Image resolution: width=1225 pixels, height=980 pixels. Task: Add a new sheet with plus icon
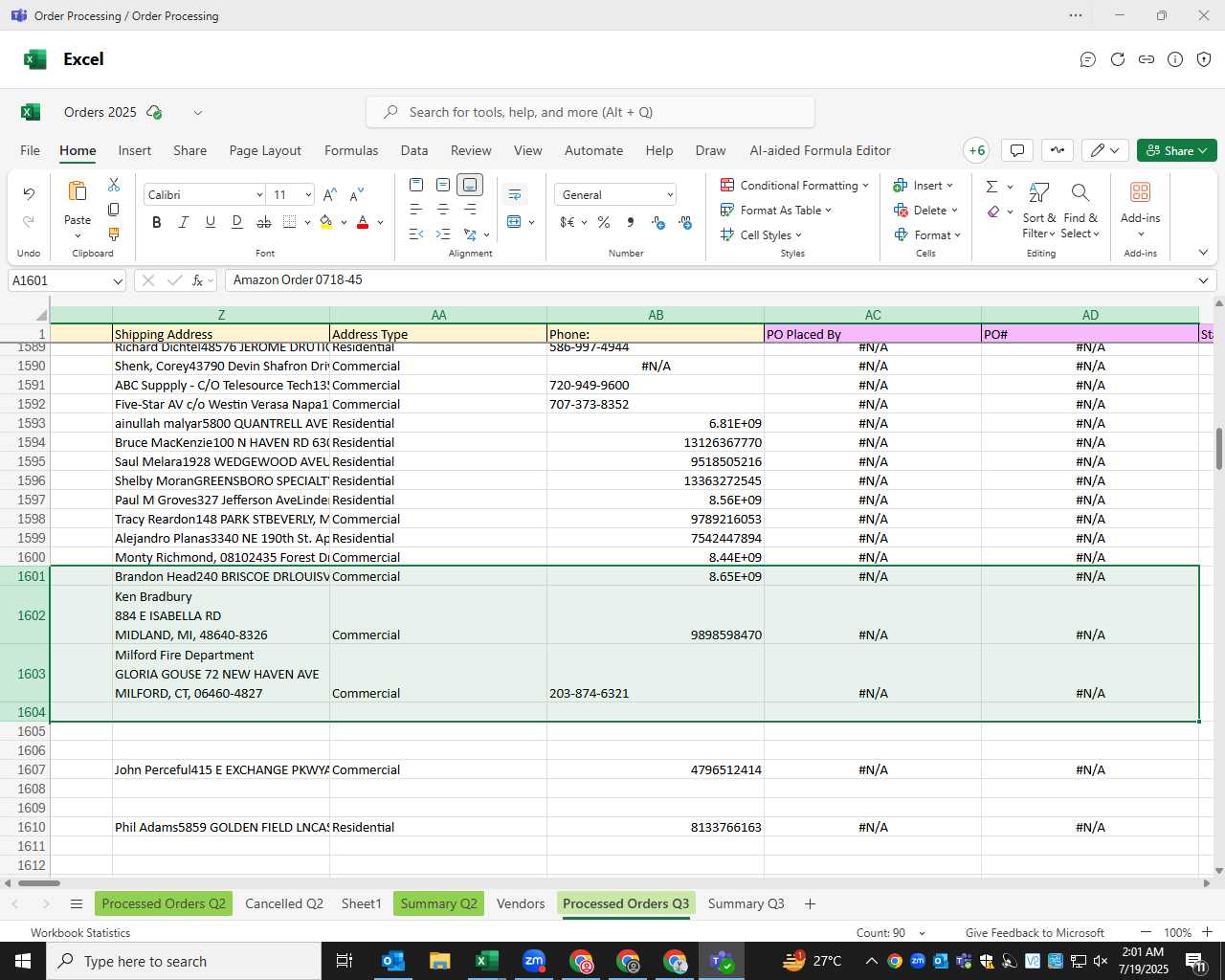pos(810,903)
